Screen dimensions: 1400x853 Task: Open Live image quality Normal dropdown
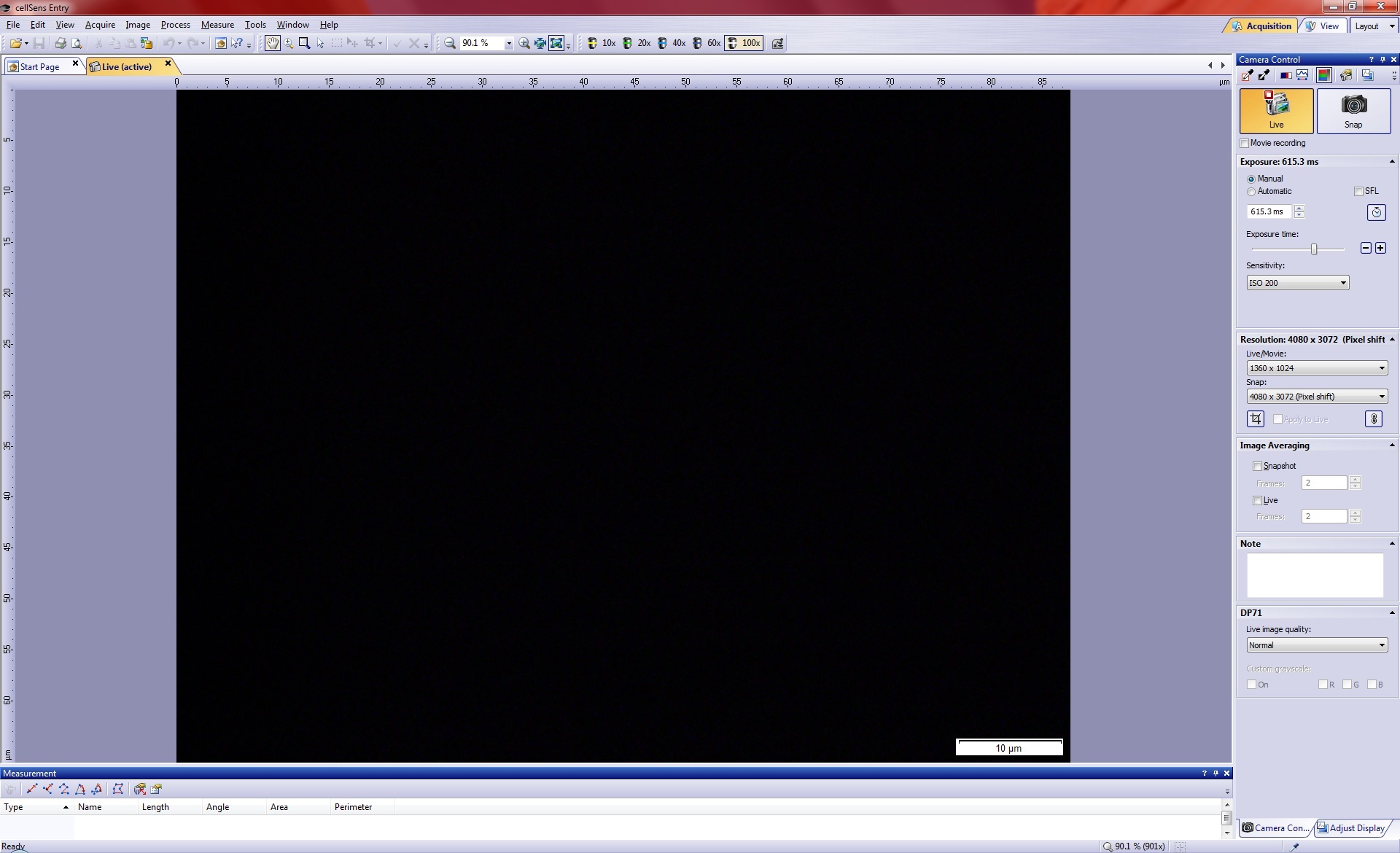coord(1317,645)
